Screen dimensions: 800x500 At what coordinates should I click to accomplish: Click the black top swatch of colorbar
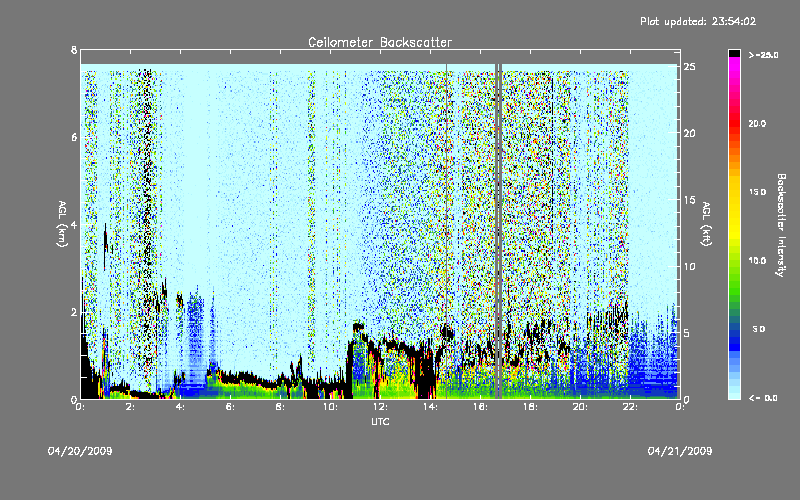click(x=734, y=53)
